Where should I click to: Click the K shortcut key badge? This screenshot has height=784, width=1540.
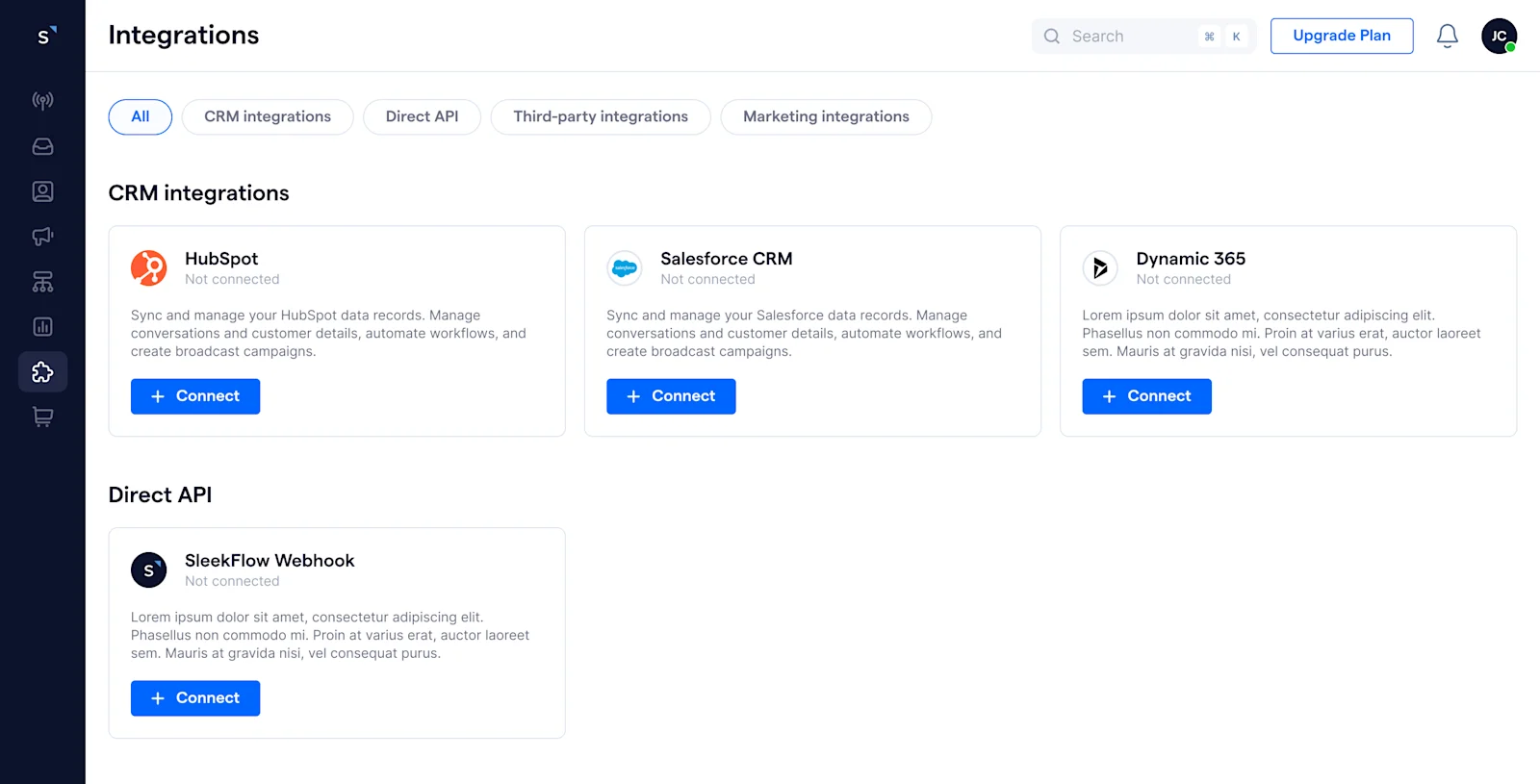1237,37
